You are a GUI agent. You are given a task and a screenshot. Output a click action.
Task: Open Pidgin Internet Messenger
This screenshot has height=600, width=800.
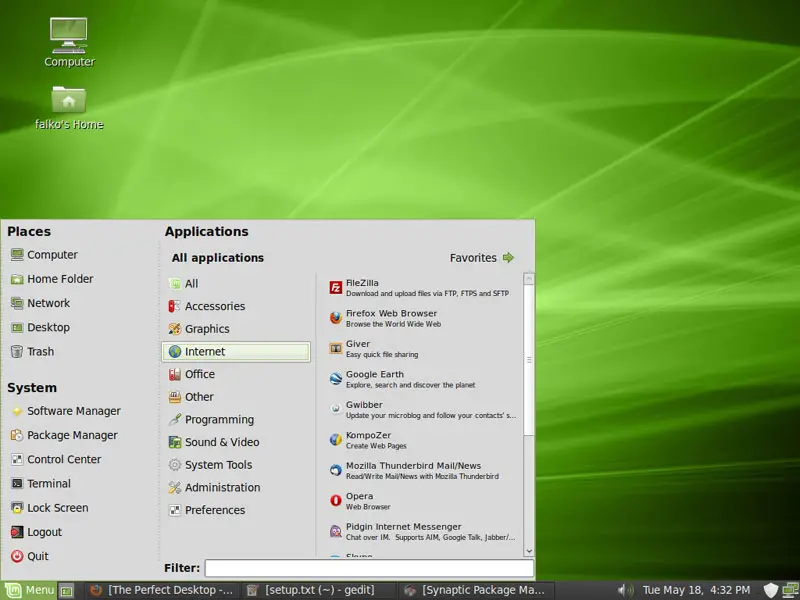[x=422, y=532]
